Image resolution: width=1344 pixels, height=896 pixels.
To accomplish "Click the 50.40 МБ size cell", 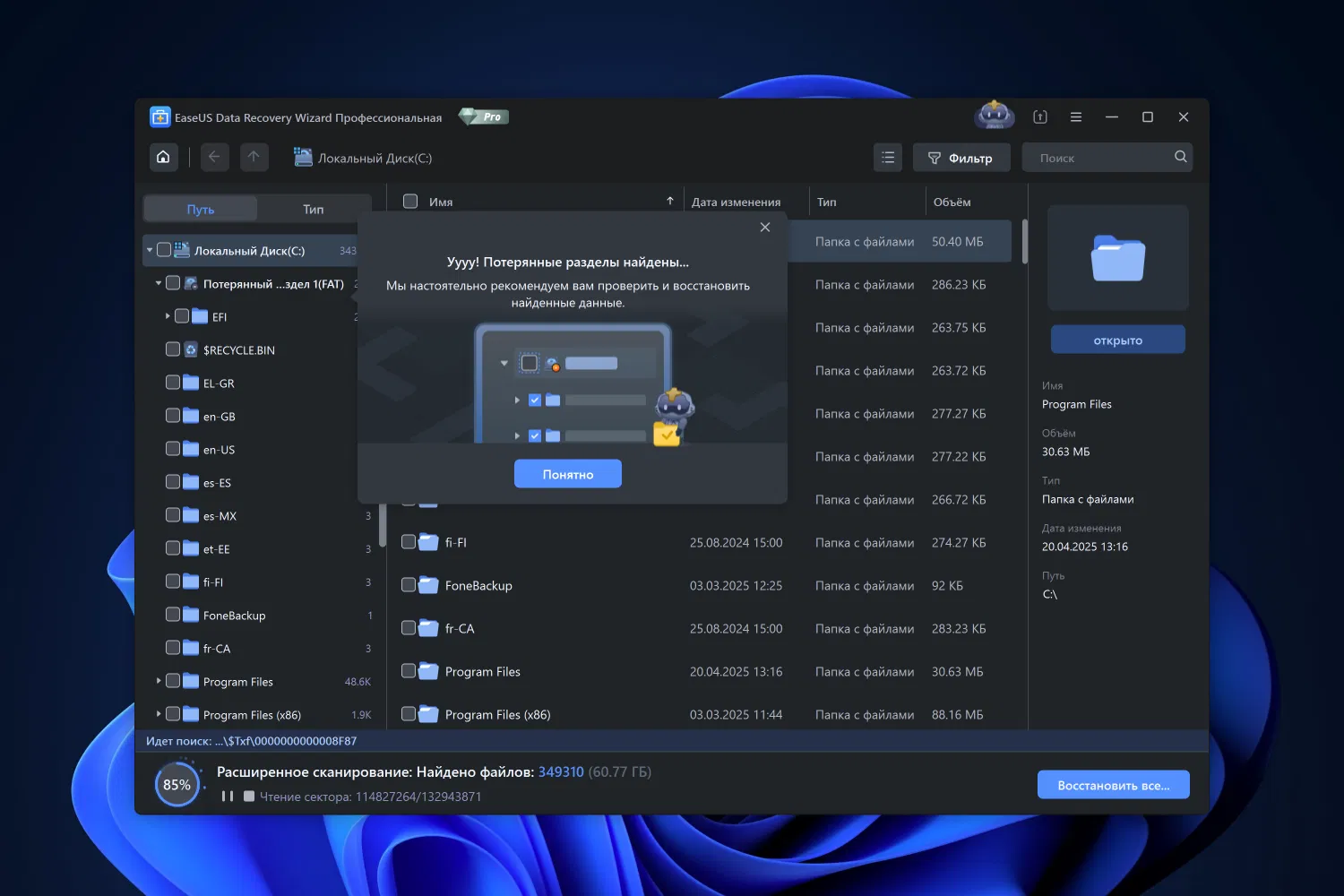I will coord(957,241).
